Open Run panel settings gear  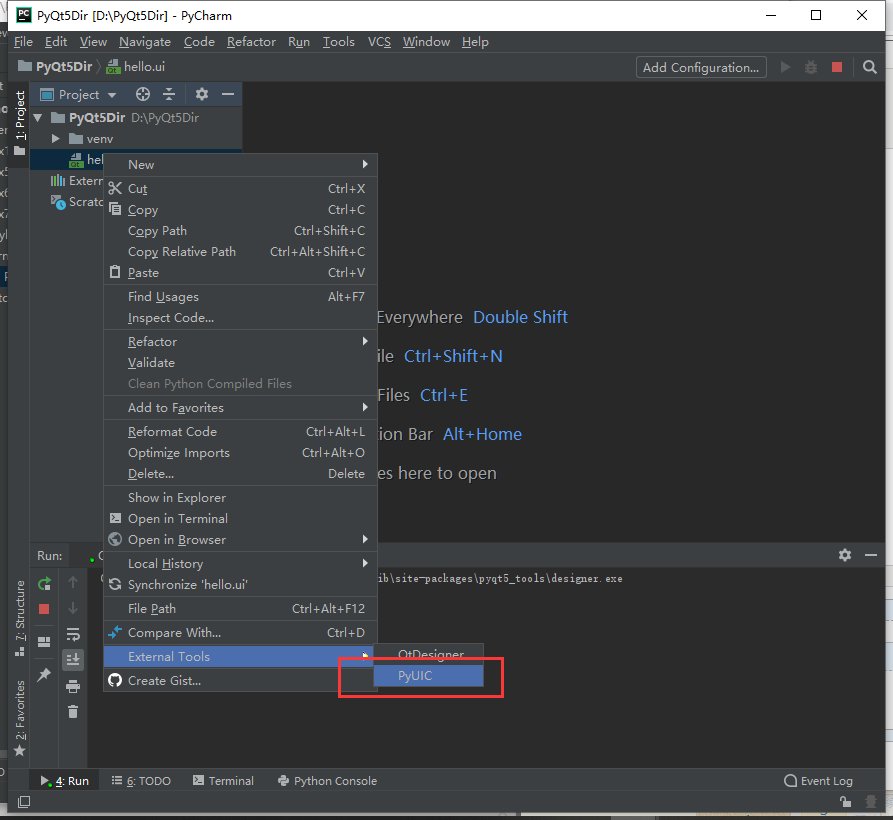(845, 555)
